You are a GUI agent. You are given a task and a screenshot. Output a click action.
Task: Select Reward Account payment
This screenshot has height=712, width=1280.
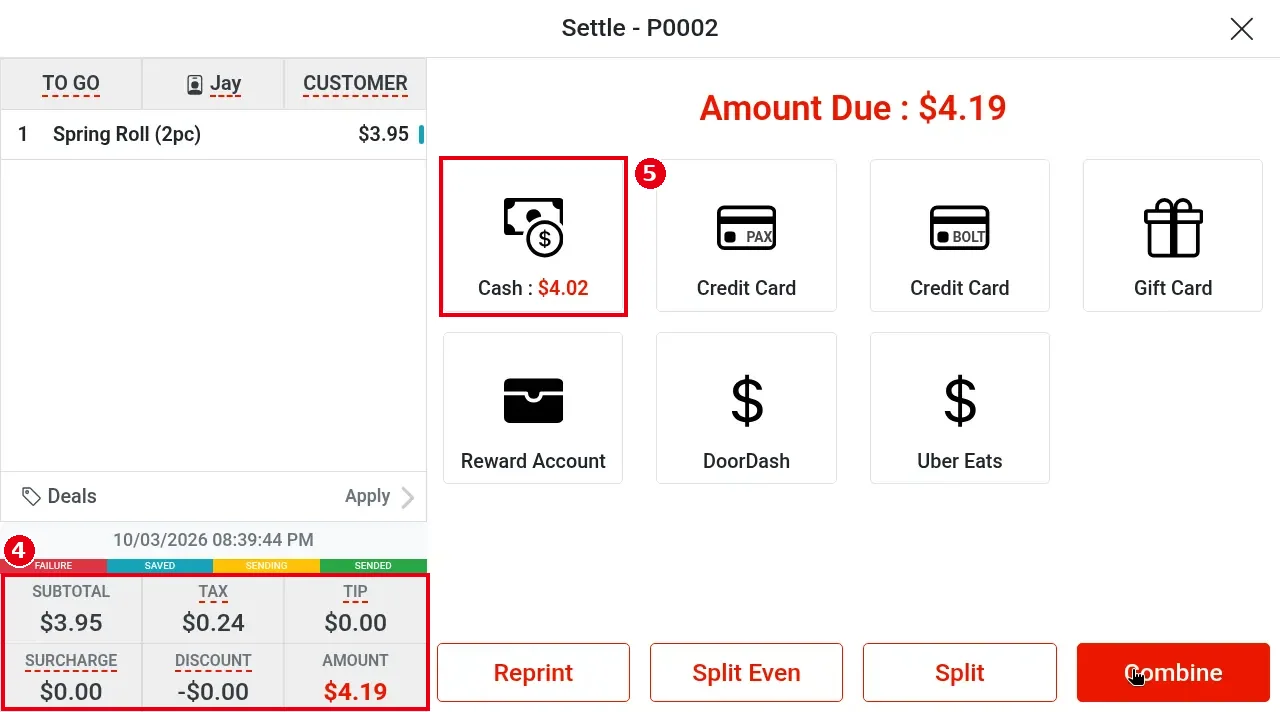point(533,408)
